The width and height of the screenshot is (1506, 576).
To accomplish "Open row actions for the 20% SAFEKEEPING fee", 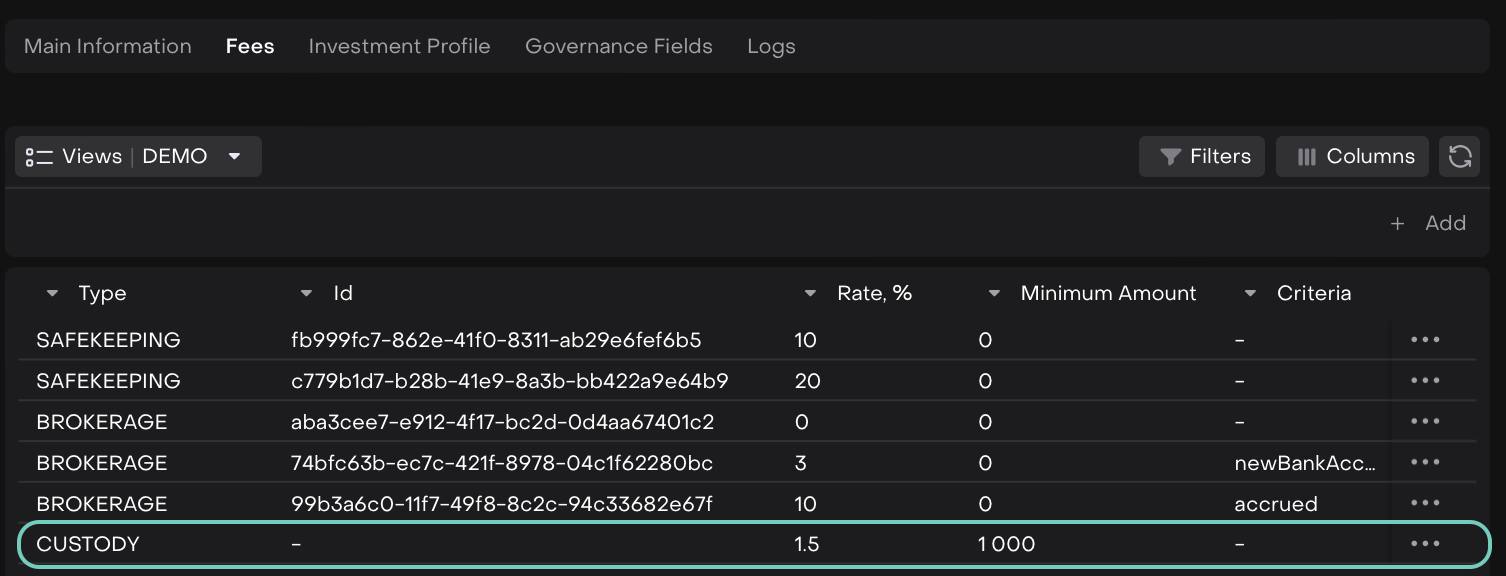I will coord(1425,381).
